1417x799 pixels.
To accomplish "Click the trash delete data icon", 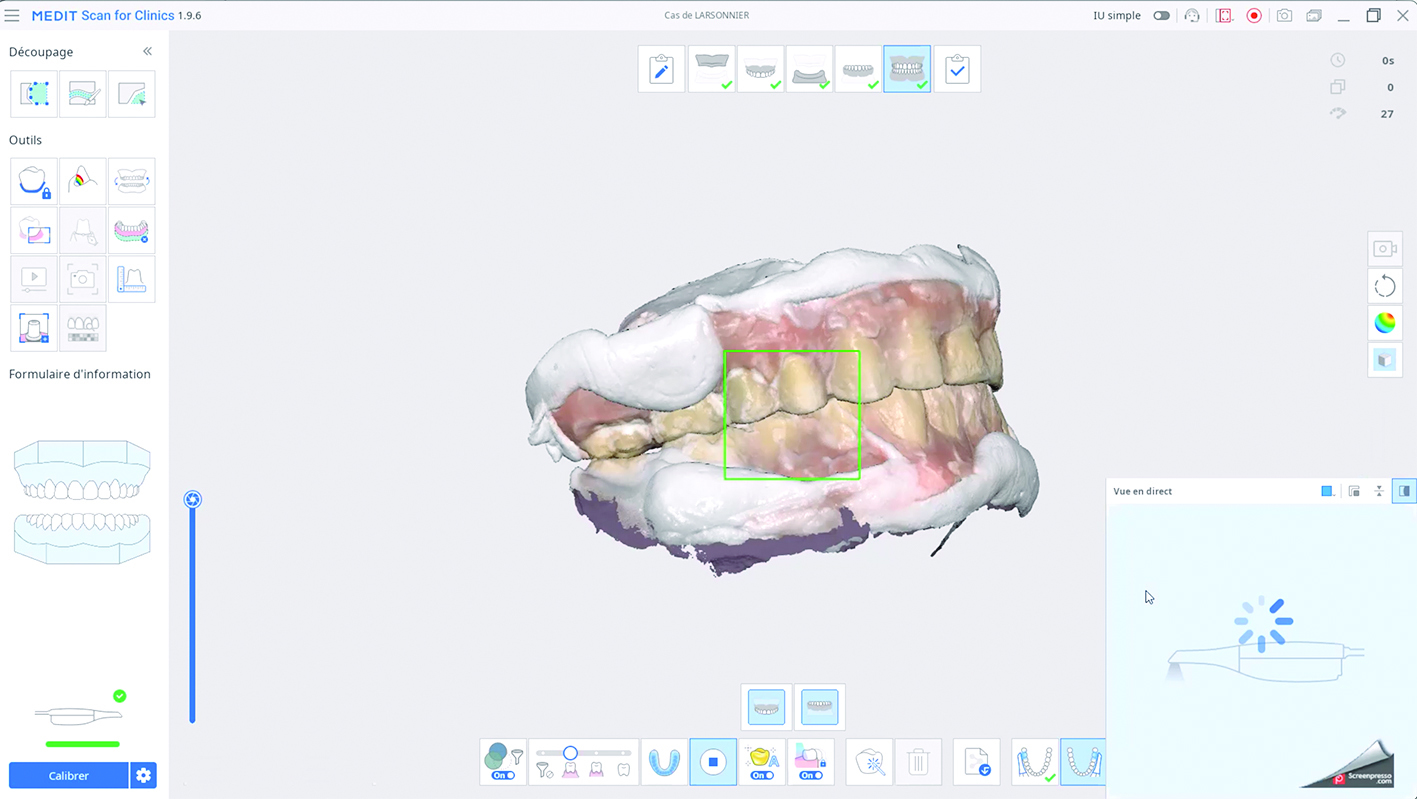I will point(918,762).
